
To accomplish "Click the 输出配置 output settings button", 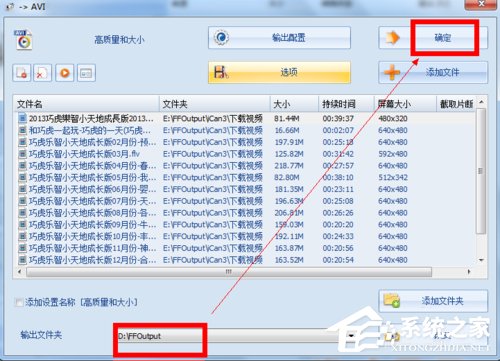I will click(x=279, y=38).
